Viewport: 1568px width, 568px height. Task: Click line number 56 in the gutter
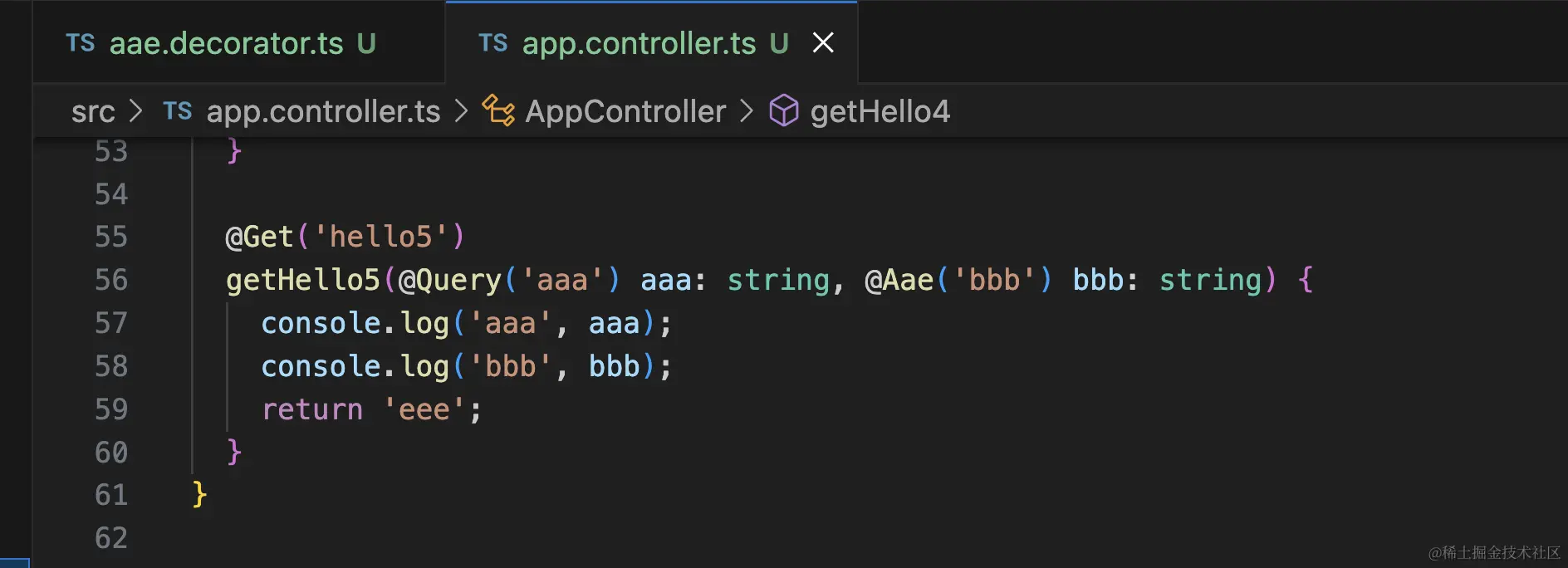pyautogui.click(x=111, y=280)
